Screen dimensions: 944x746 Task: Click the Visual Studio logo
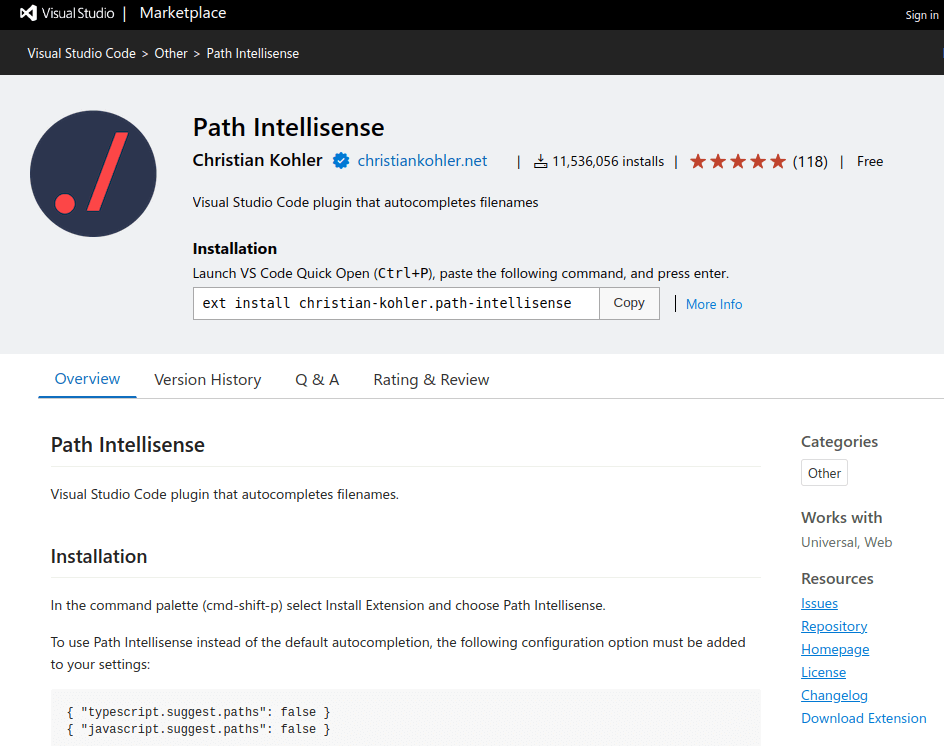[26, 13]
